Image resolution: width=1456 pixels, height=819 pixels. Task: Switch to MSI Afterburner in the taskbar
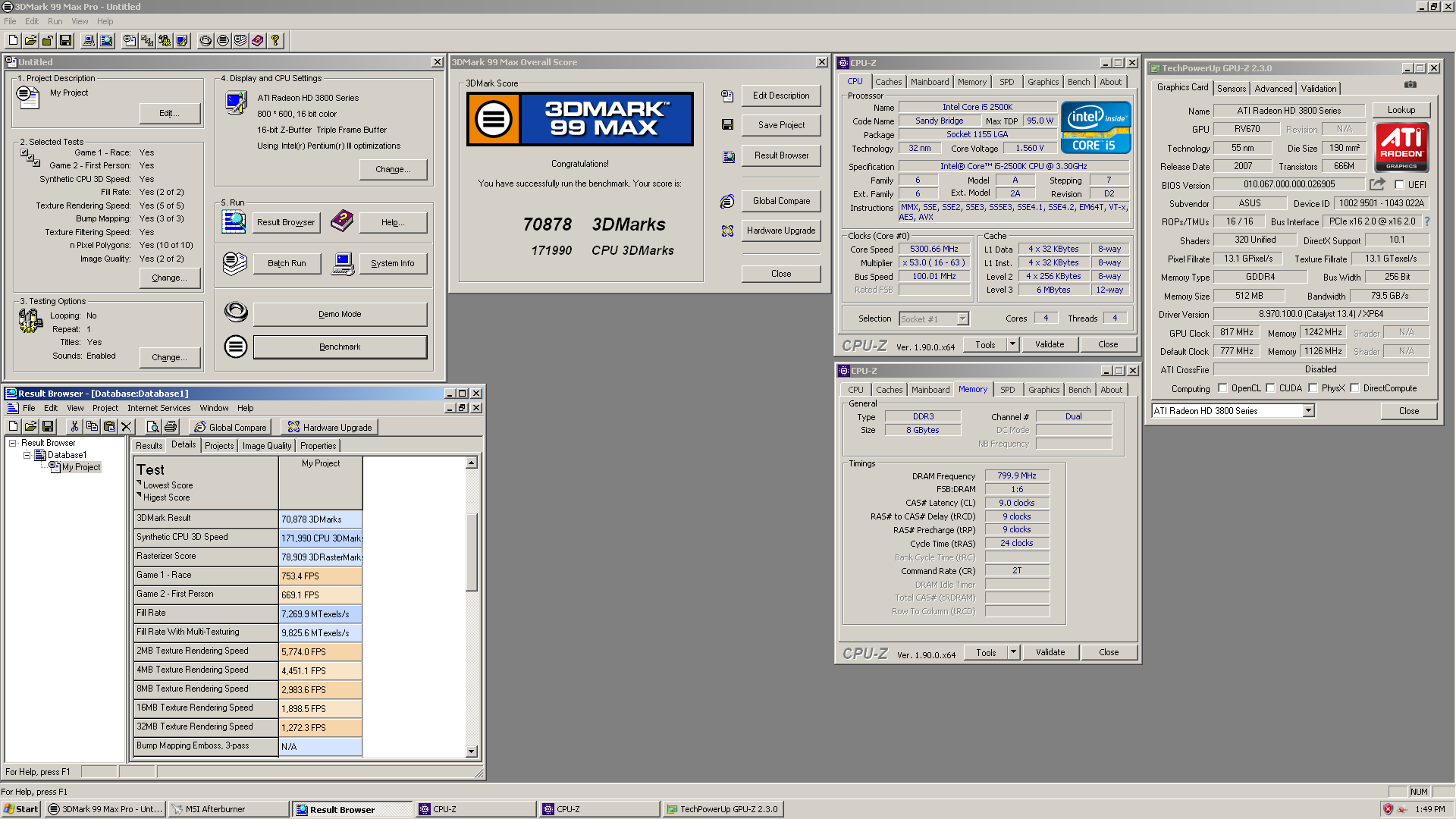click(227, 809)
